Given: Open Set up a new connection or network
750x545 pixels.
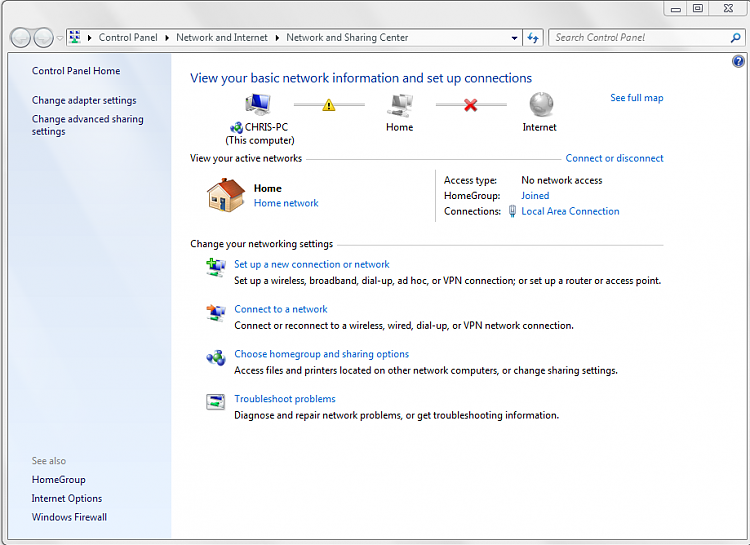Looking at the screenshot, I should 312,264.
